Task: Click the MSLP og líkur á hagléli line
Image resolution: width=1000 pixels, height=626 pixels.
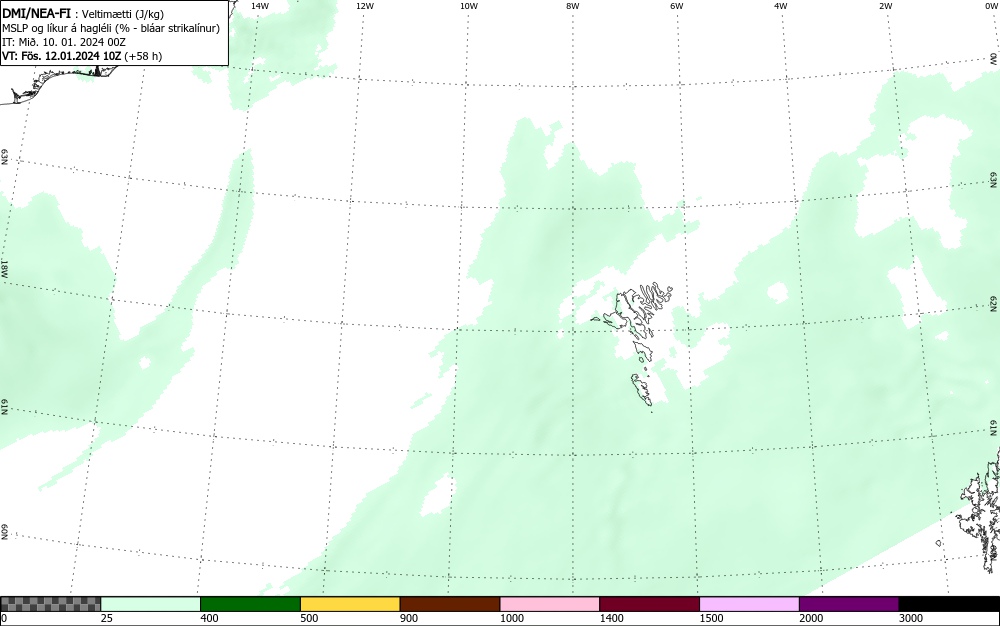Action: (111, 28)
